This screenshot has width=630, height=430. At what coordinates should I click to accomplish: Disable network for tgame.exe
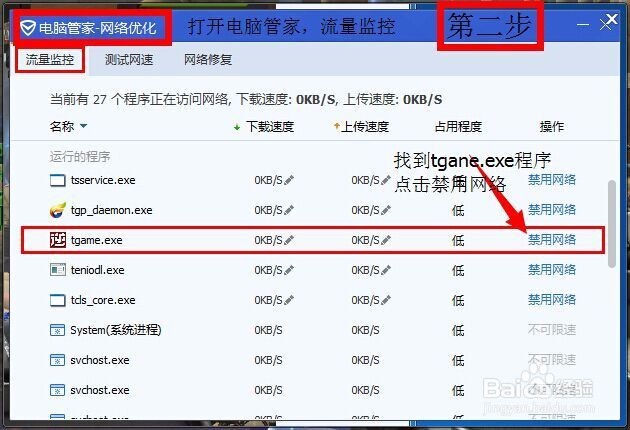(552, 240)
